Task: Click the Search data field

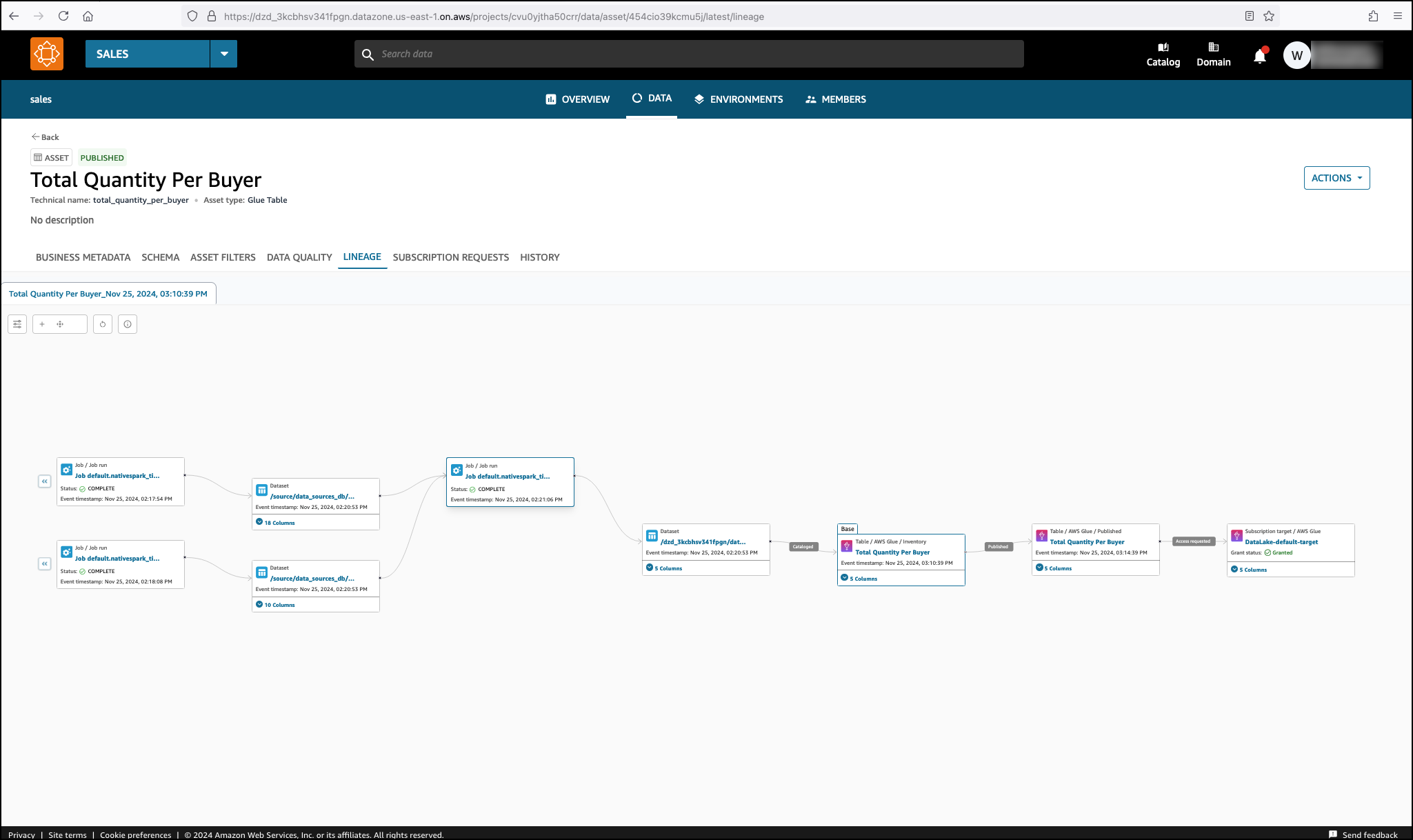Action: click(690, 54)
